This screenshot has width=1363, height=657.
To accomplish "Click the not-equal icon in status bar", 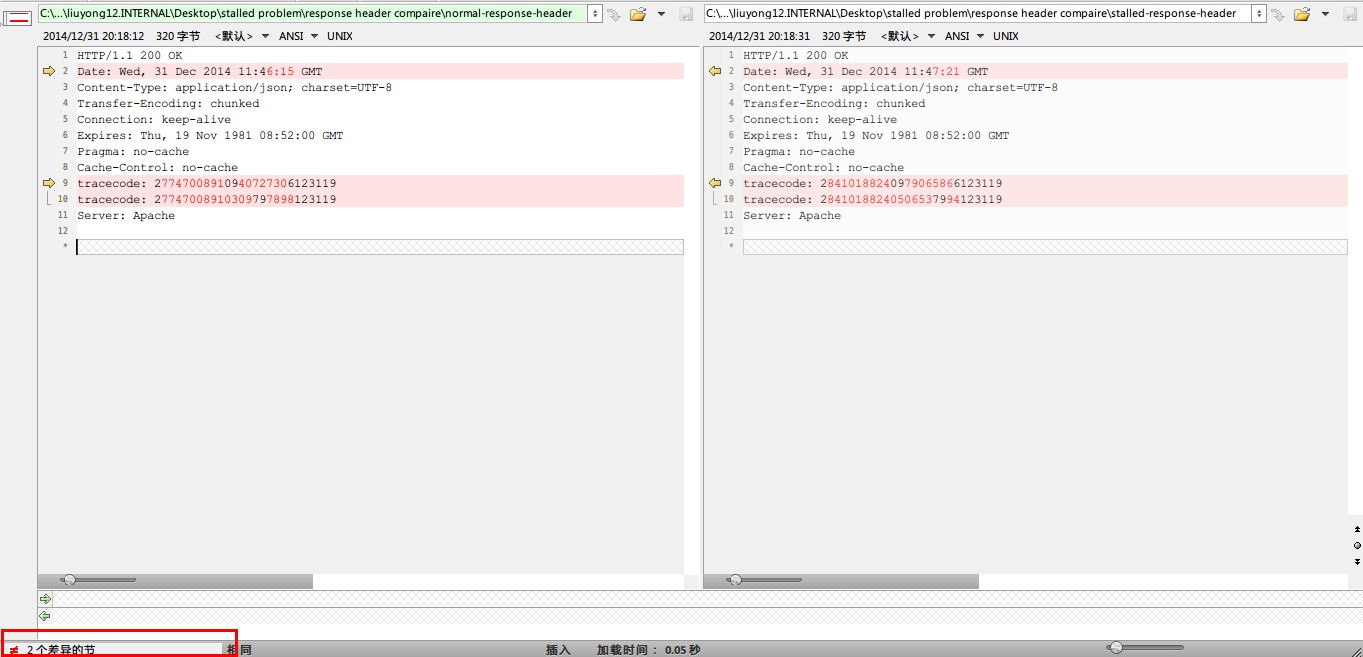I will (14, 650).
